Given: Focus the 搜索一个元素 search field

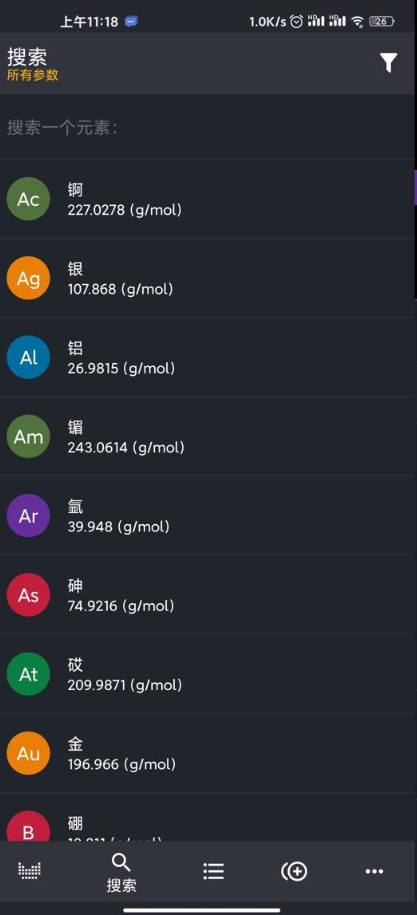Looking at the screenshot, I should click(208, 127).
